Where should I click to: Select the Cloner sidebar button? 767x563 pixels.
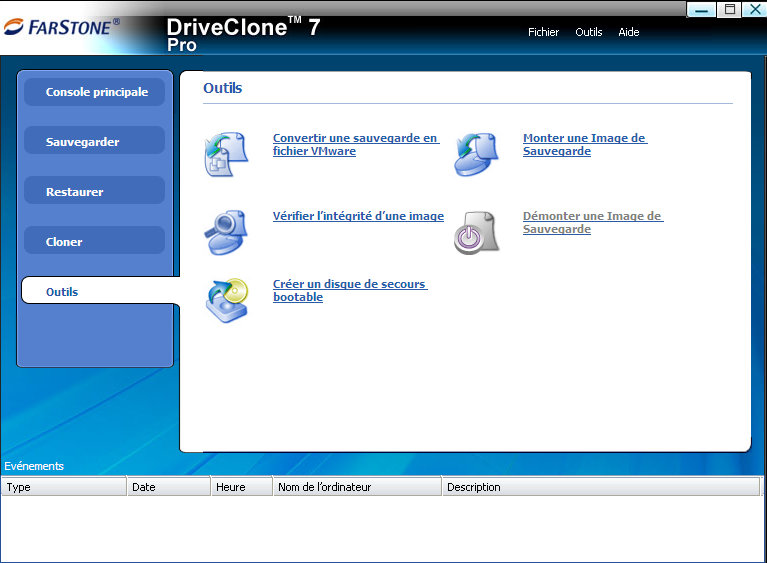(94, 242)
